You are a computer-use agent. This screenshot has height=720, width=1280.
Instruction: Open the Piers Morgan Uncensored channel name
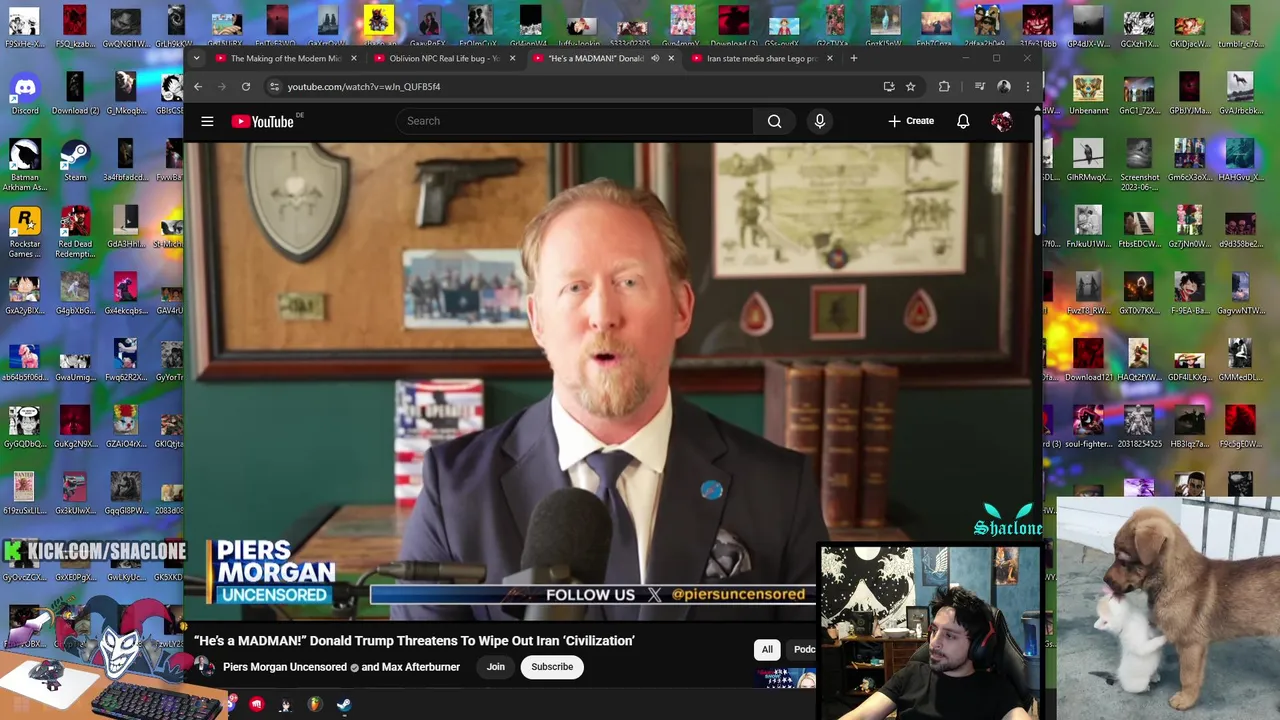[x=285, y=667]
